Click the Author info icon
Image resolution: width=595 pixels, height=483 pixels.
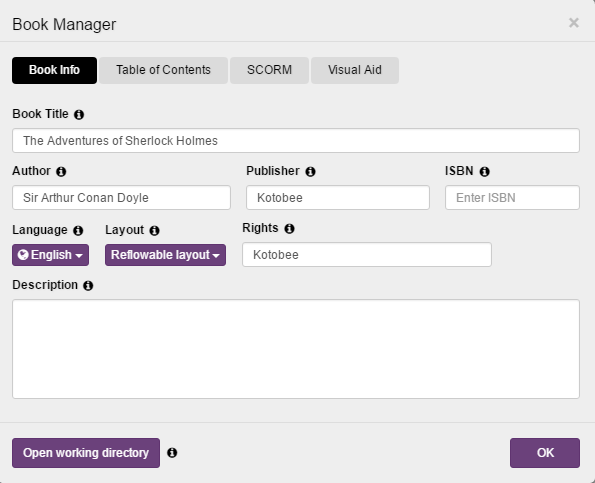[61, 171]
